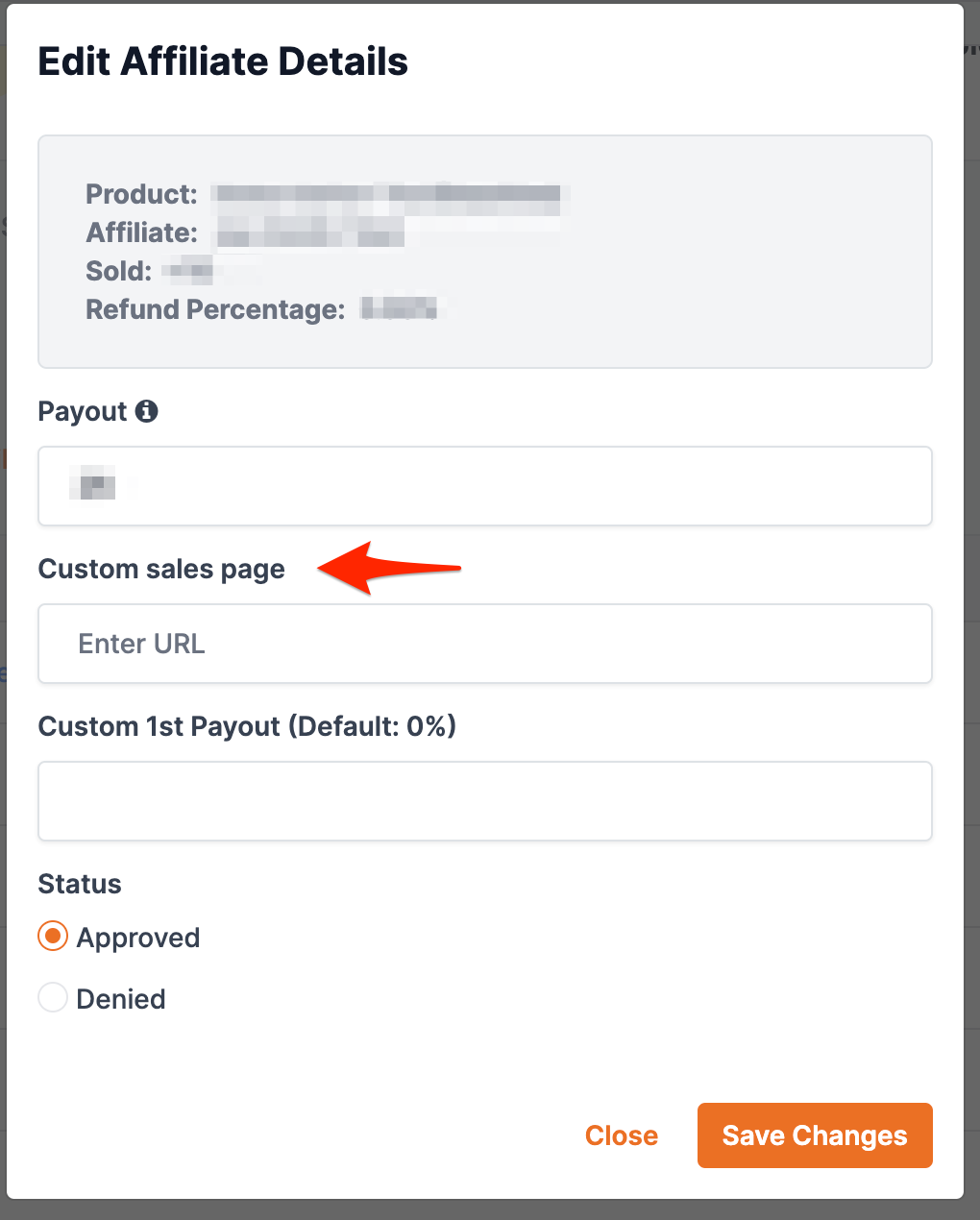
Task: Click the Enter URL sales page field
Action: point(484,644)
